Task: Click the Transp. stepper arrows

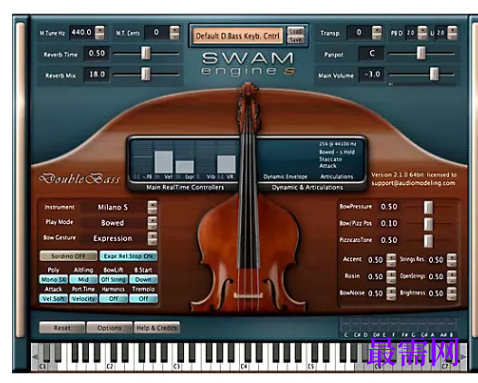Action: (x=377, y=32)
